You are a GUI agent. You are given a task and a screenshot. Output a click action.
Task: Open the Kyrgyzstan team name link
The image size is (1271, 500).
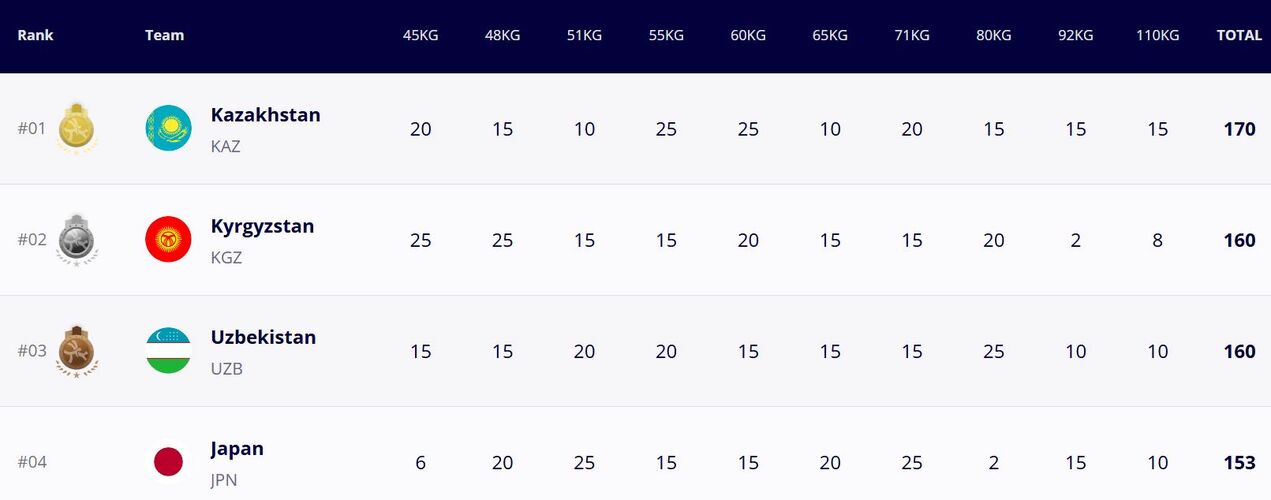[262, 226]
